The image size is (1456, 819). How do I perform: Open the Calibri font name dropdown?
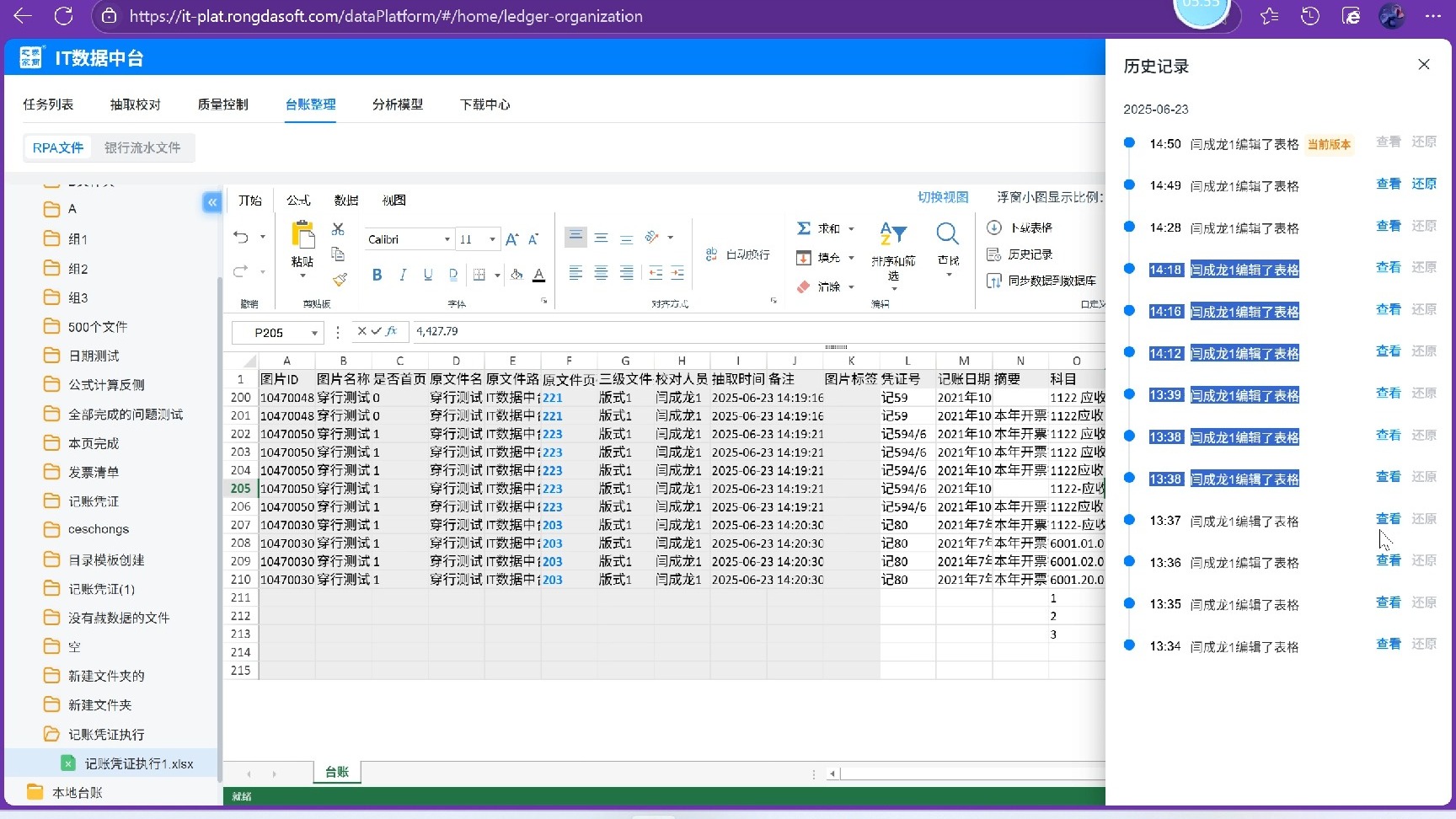click(x=447, y=239)
